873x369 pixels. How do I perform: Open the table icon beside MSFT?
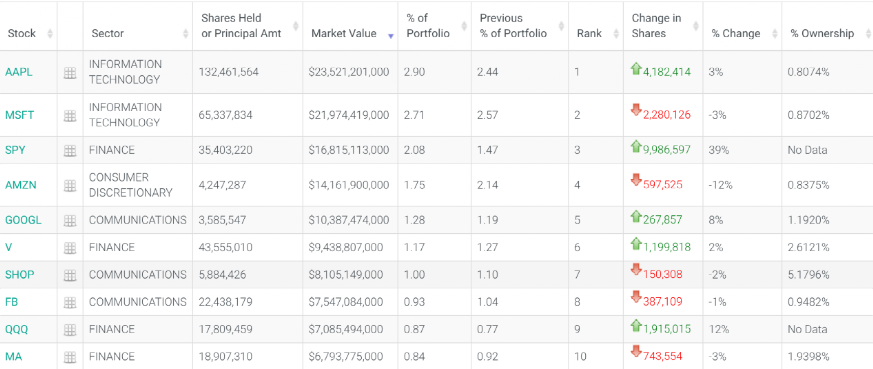pos(70,115)
